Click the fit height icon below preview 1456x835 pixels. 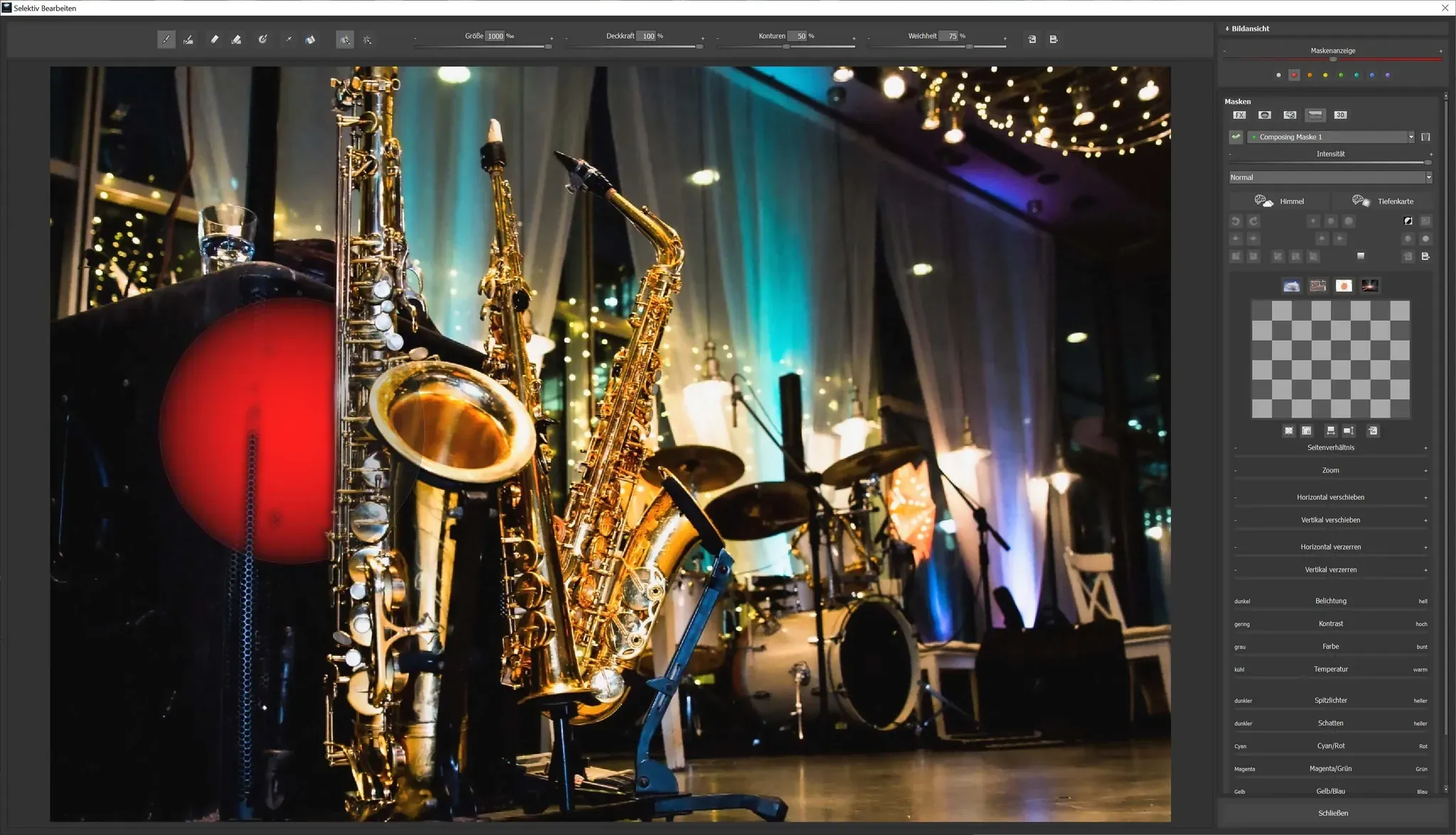[1349, 431]
